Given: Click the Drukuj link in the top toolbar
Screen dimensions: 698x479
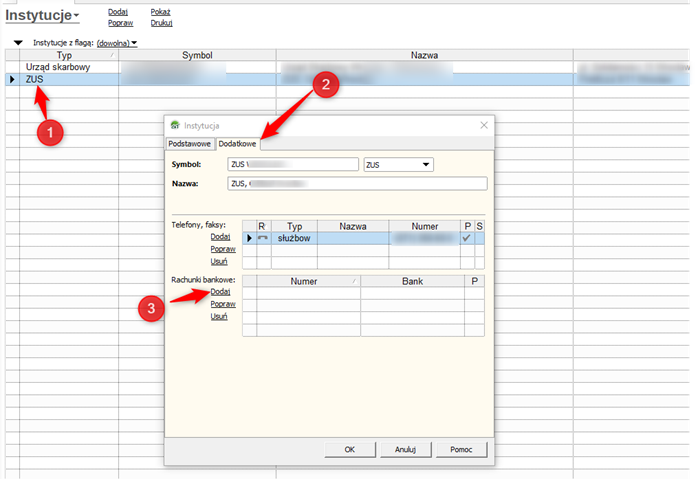Looking at the screenshot, I should point(161,23).
